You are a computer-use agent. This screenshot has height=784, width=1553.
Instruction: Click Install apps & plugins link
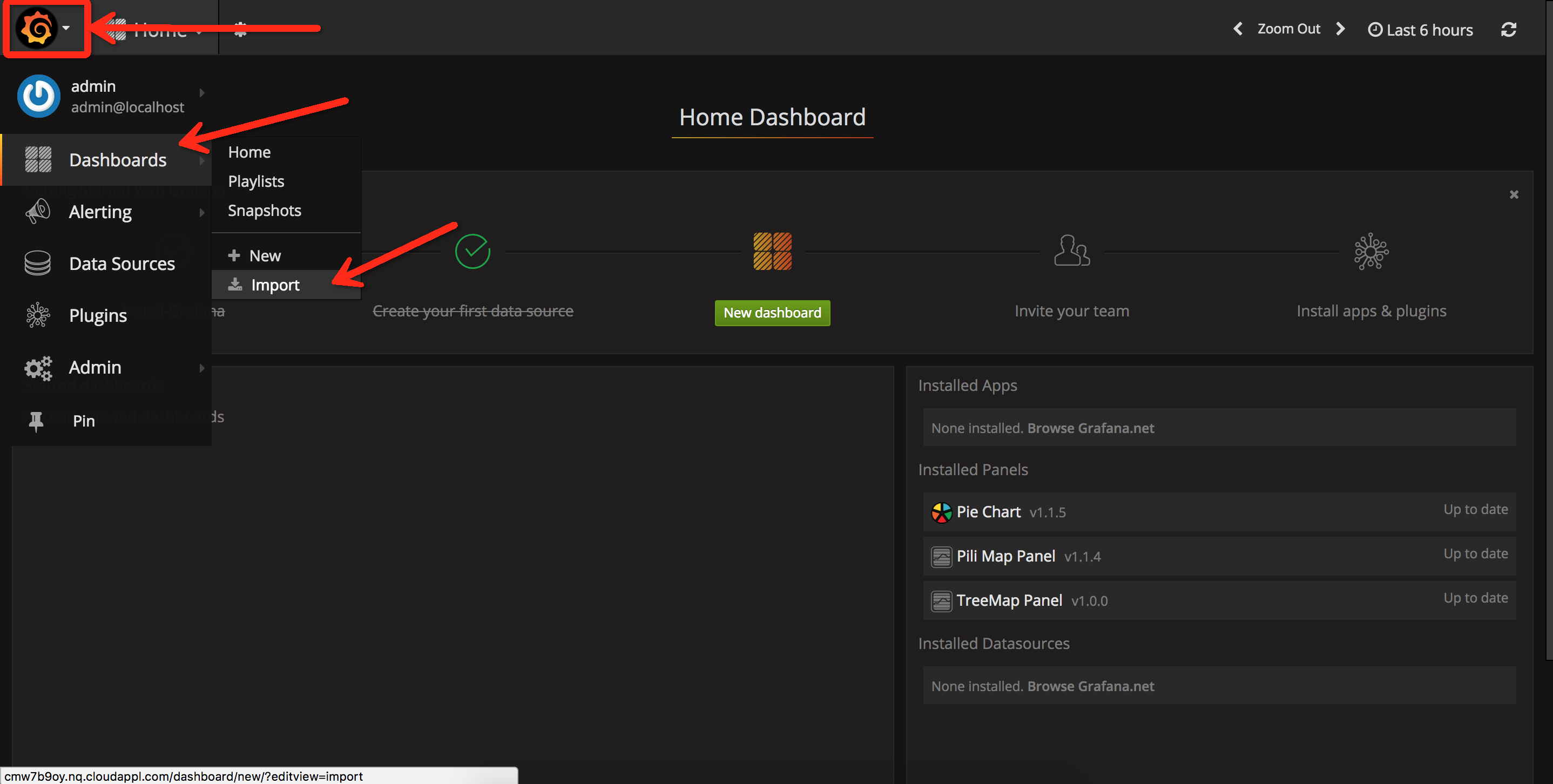(x=1371, y=311)
